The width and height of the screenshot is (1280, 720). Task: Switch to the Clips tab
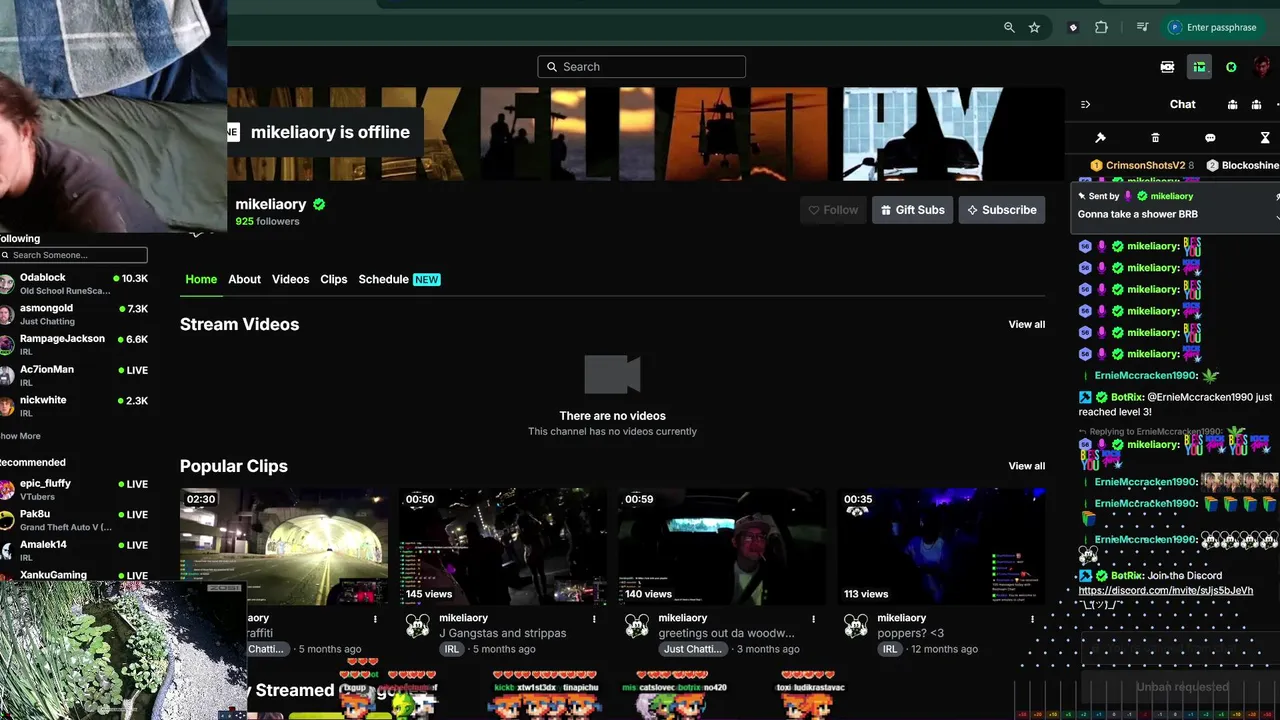coord(334,279)
